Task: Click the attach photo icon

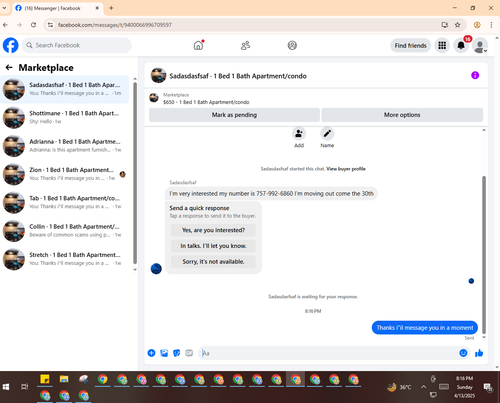Action: 164,353
